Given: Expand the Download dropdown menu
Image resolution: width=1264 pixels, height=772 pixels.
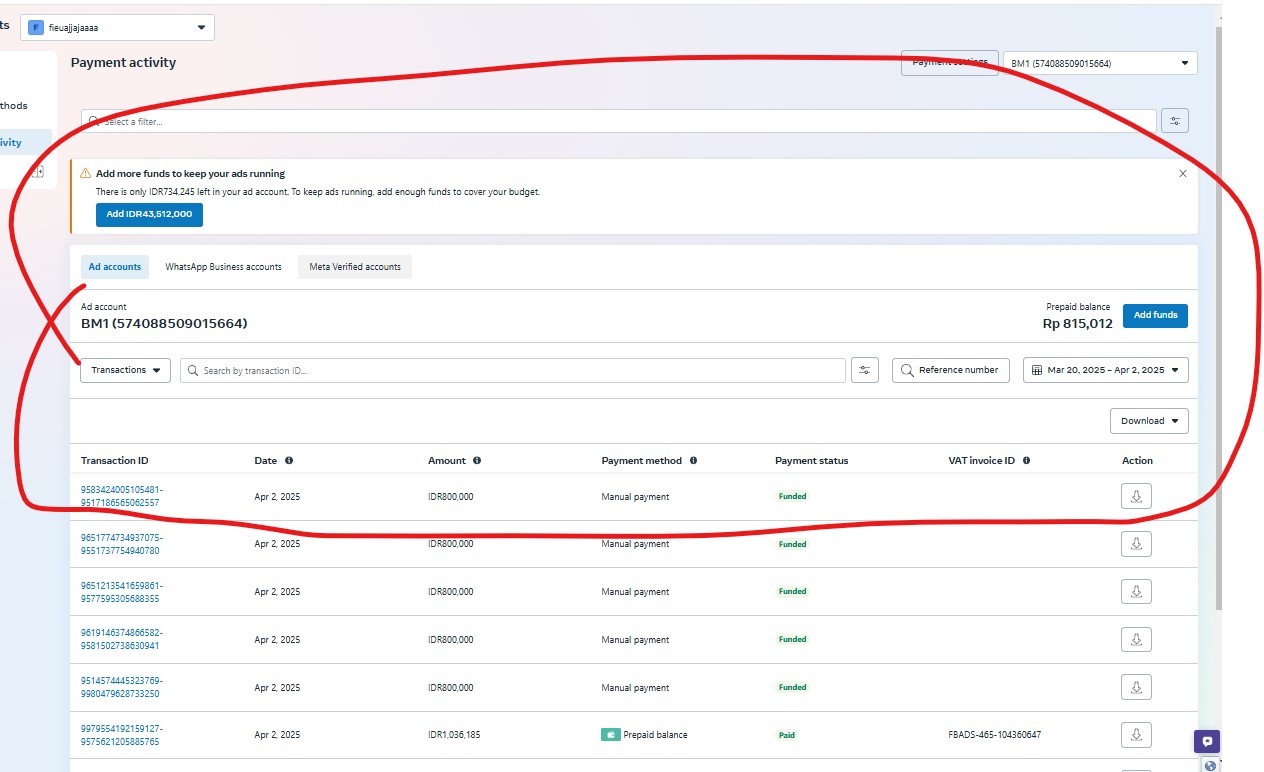Looking at the screenshot, I should coord(1149,421).
